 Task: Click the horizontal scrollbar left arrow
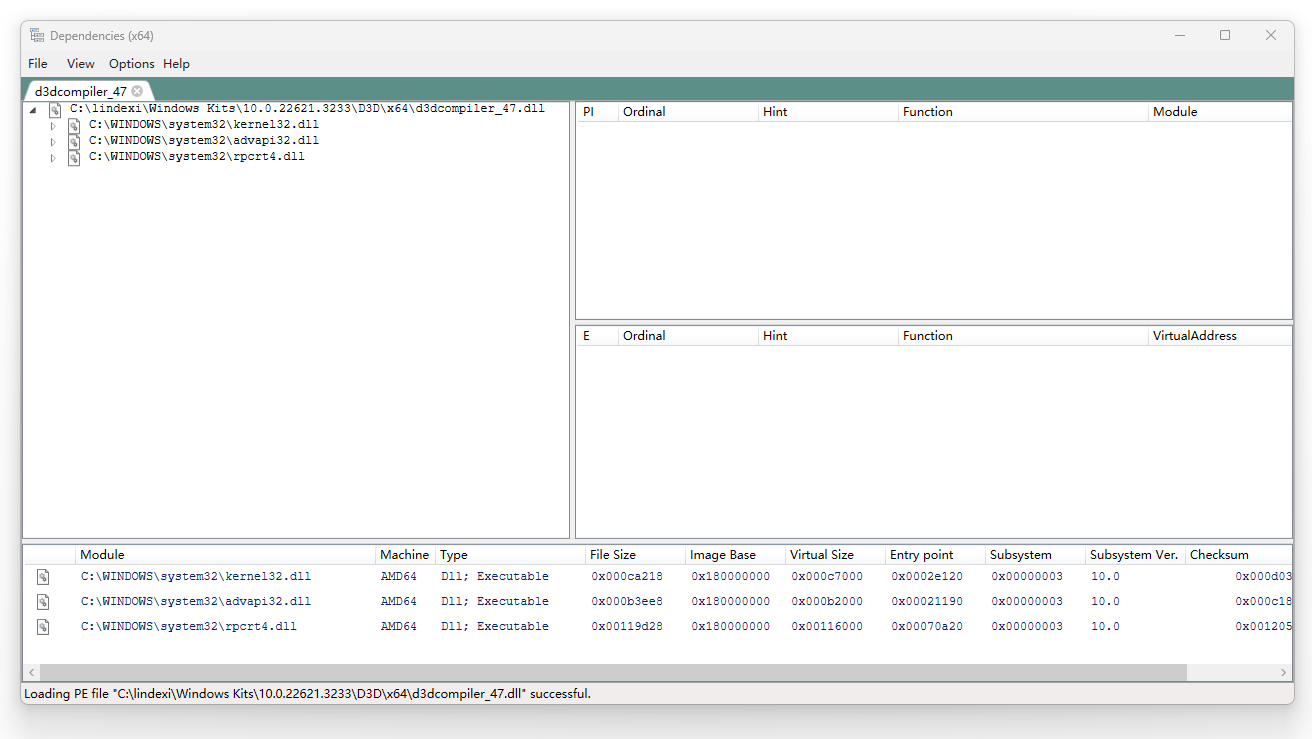click(31, 673)
